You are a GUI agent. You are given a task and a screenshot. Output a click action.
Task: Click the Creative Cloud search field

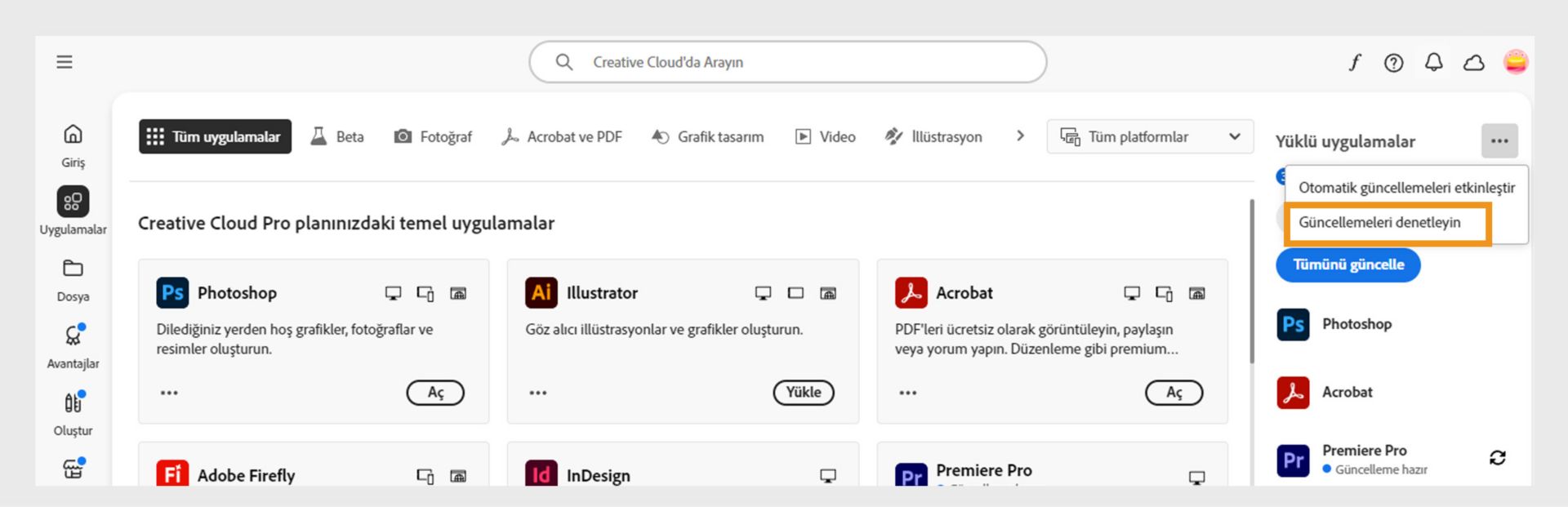(x=787, y=62)
